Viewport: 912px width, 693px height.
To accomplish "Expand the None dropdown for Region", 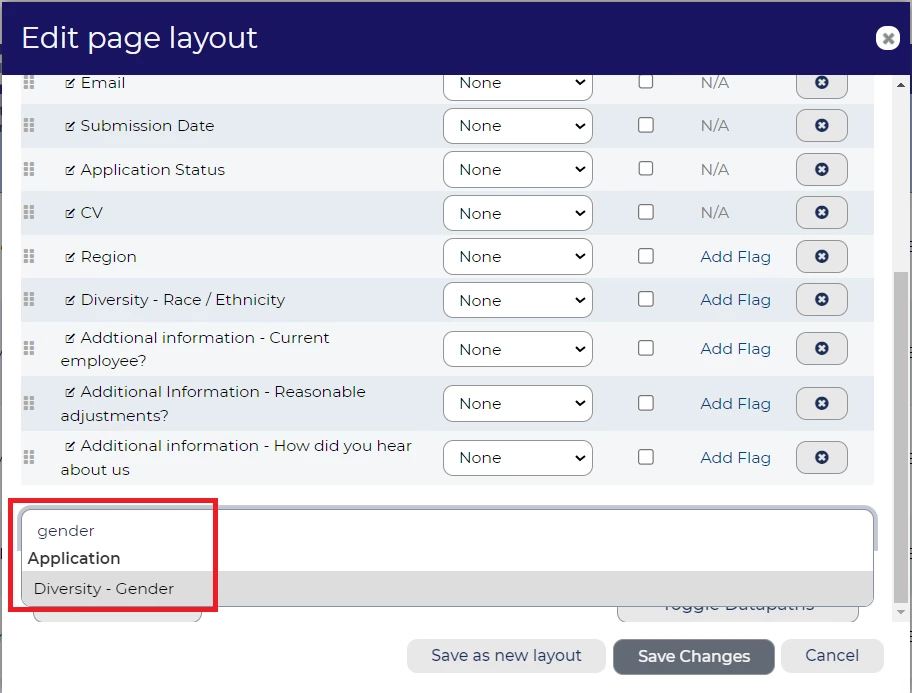I will [x=517, y=257].
